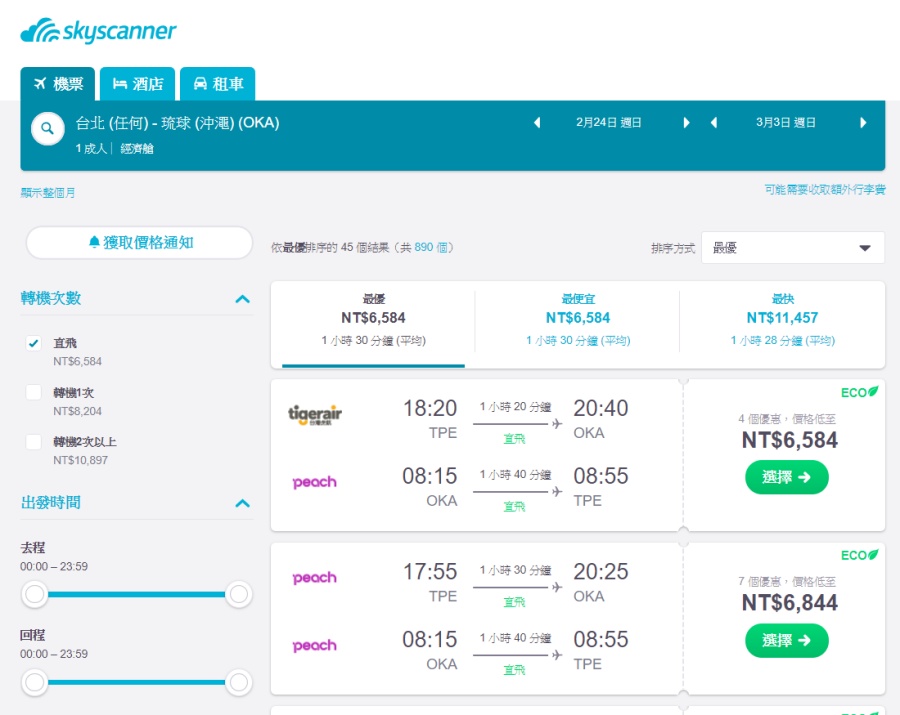Click the 3月3日 週日 return date

coord(785,122)
